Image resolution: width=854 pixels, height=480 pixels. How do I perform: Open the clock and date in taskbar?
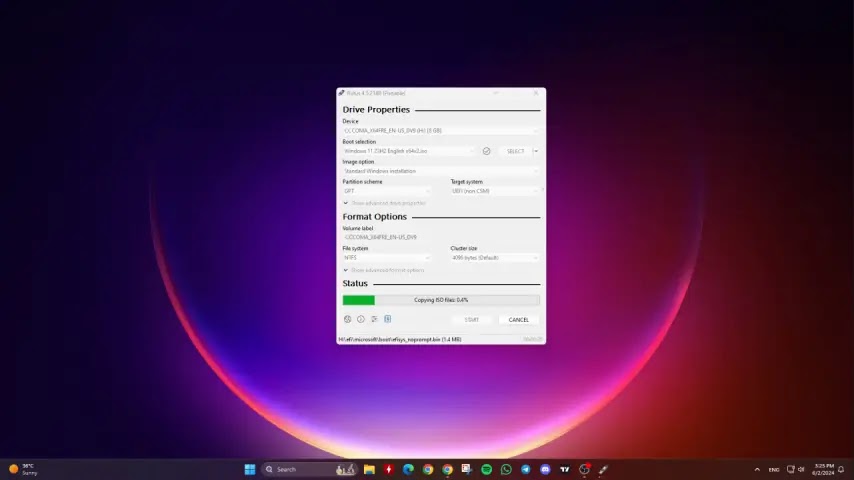823,469
